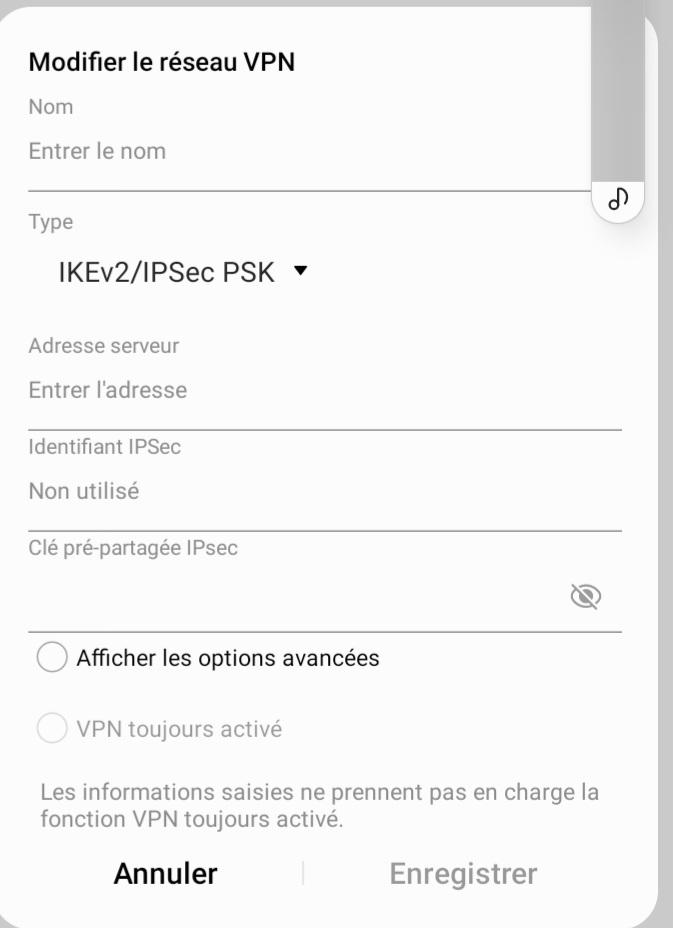Tap the 'Type' label
This screenshot has height=928, width=673.
(51, 222)
